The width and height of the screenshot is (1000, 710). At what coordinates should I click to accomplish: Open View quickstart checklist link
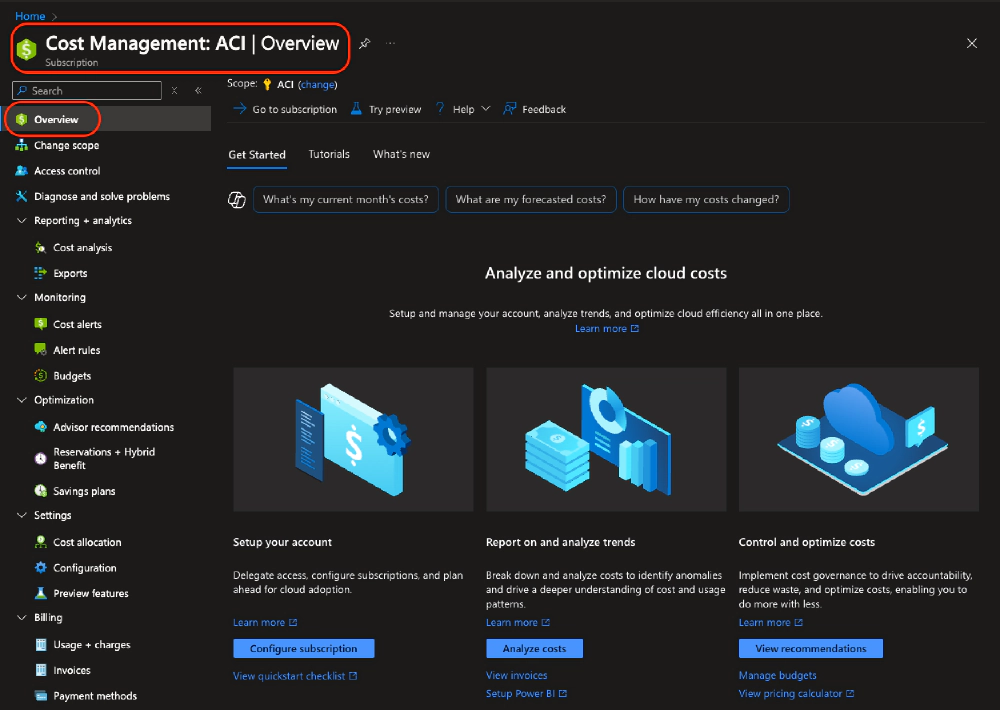(x=295, y=676)
